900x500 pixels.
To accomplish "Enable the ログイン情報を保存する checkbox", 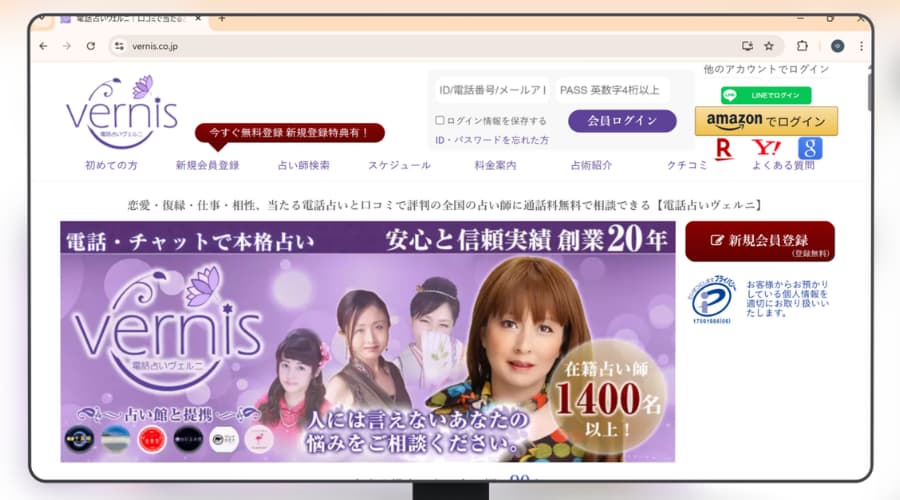I will [x=440, y=121].
